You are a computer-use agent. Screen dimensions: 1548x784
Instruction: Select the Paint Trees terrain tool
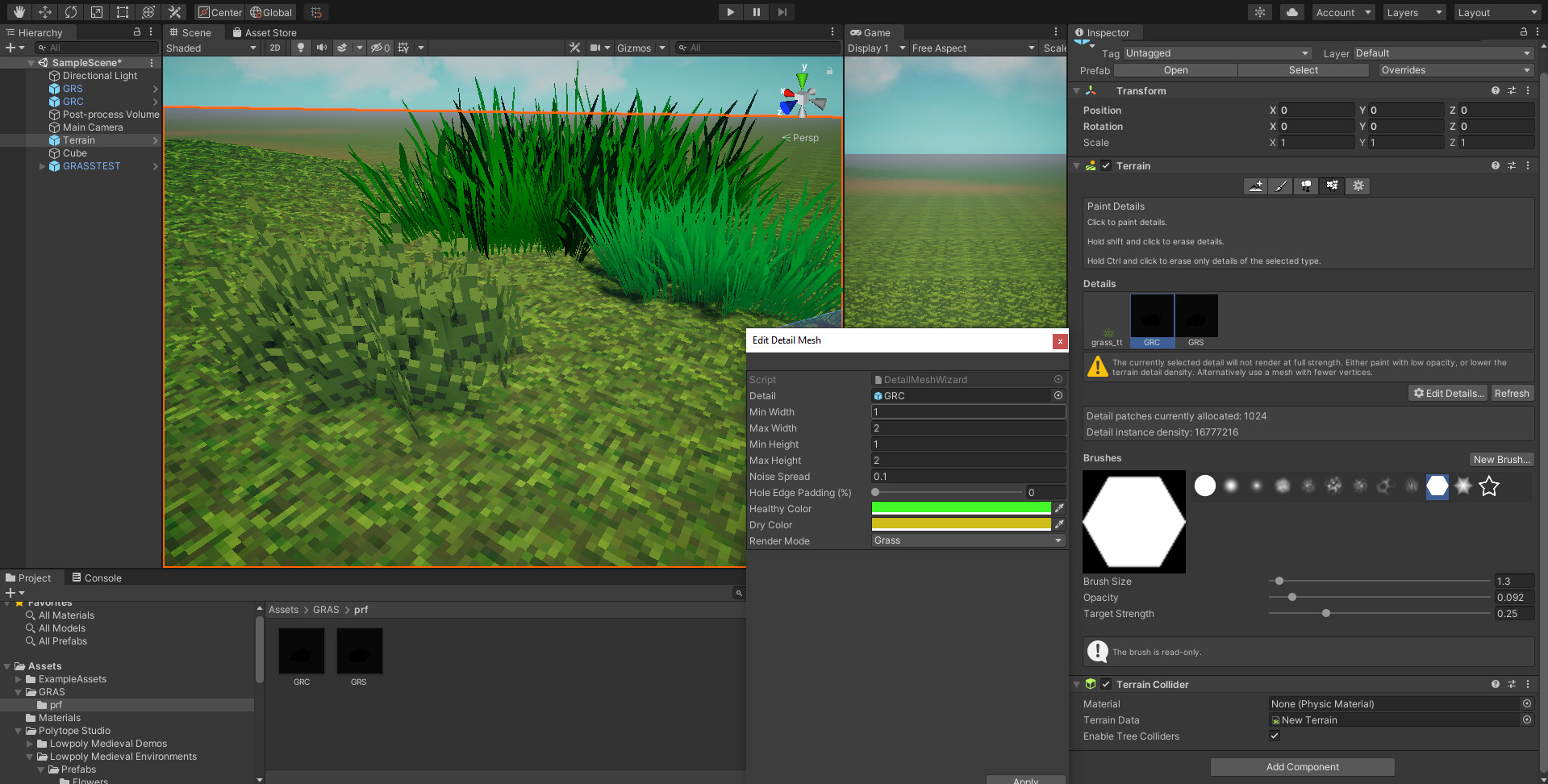click(x=1306, y=186)
